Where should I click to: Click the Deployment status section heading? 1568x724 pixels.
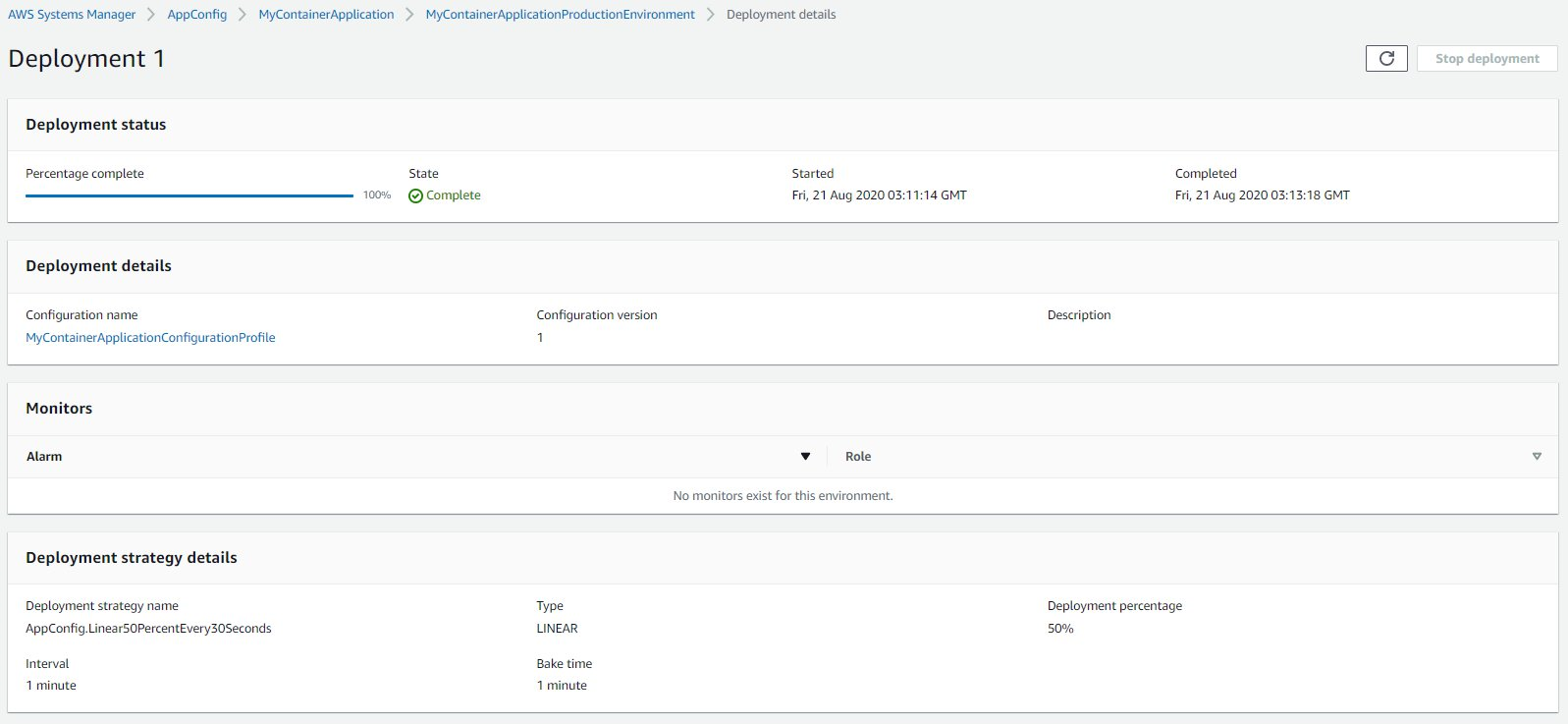(x=96, y=124)
